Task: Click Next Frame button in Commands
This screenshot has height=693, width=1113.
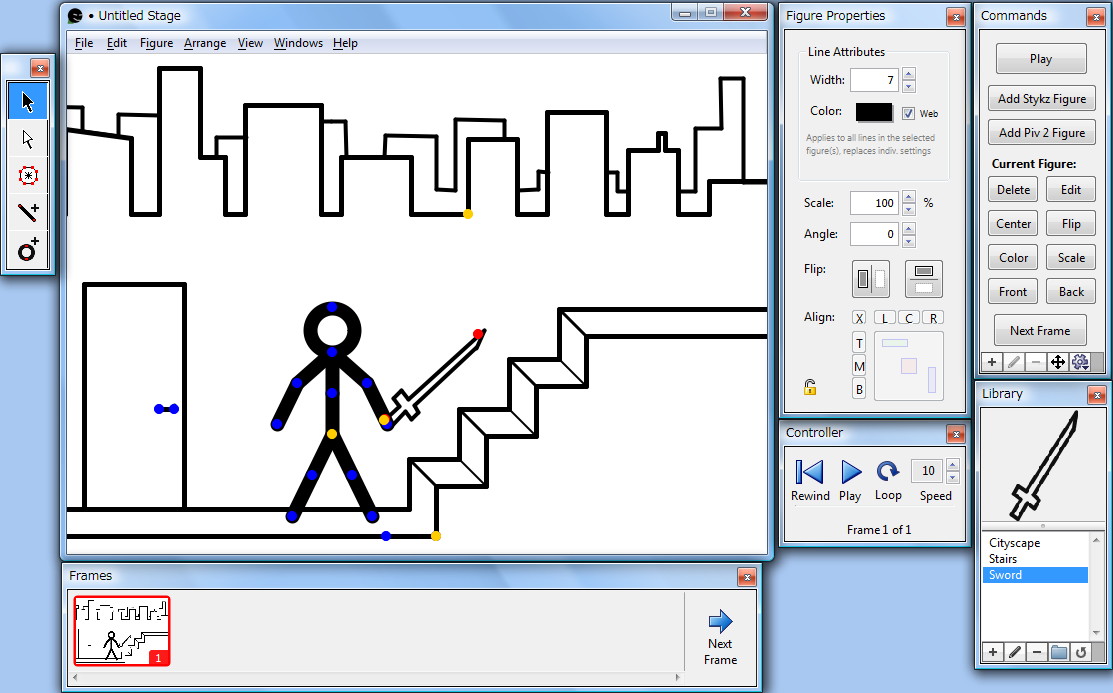Action: click(1040, 331)
